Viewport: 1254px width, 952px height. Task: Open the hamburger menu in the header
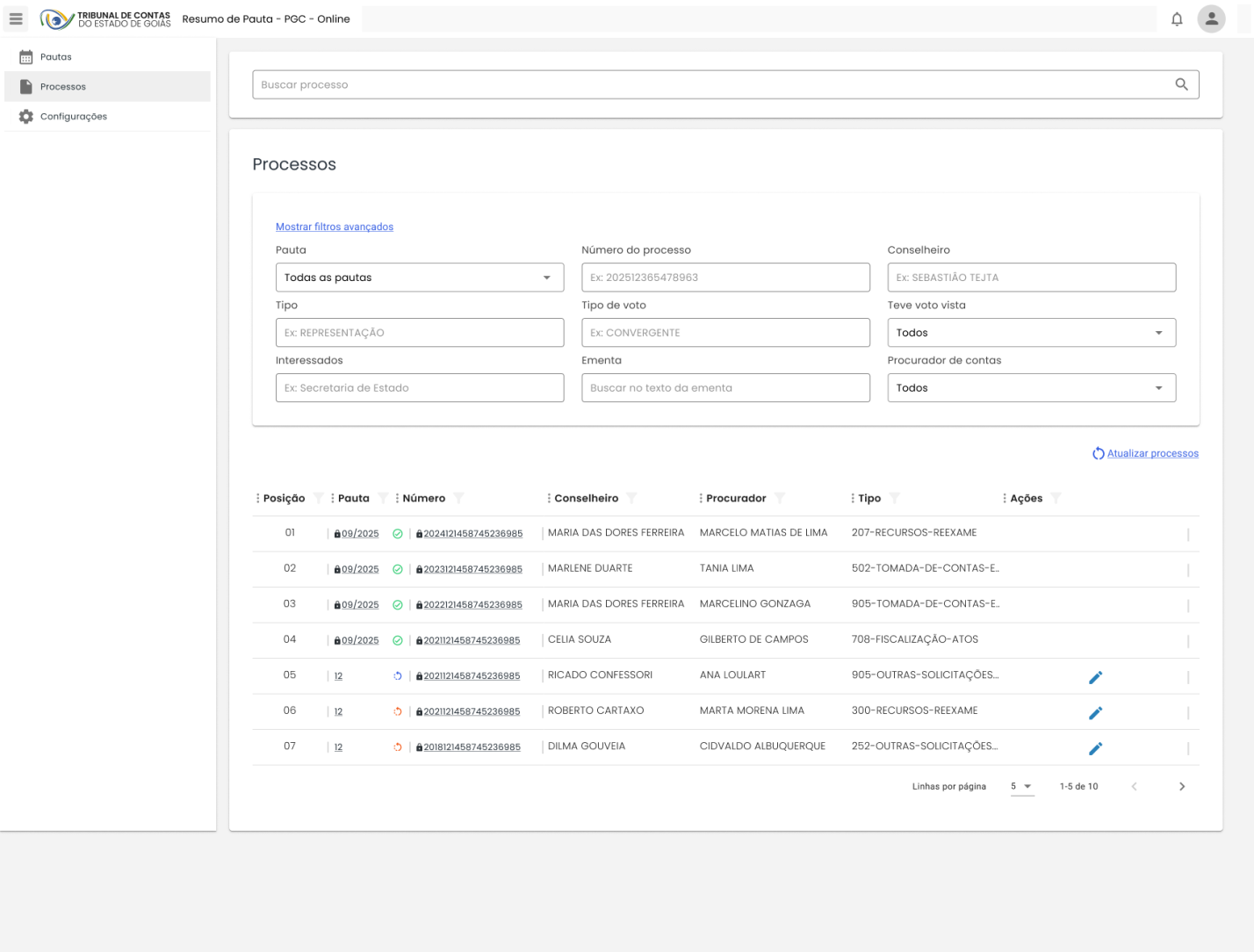pos(16,18)
